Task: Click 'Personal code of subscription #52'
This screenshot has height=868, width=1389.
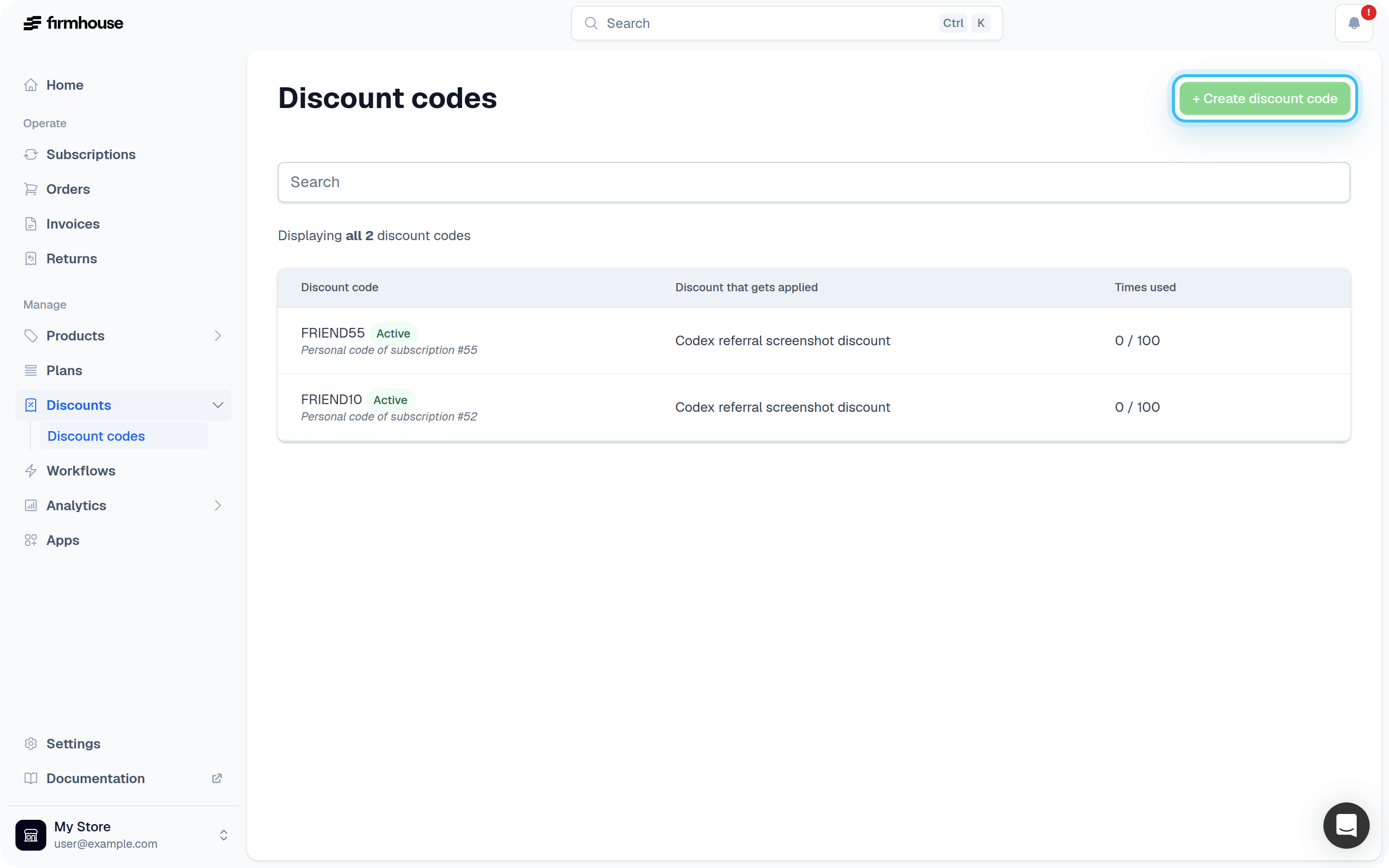Action: (x=389, y=417)
